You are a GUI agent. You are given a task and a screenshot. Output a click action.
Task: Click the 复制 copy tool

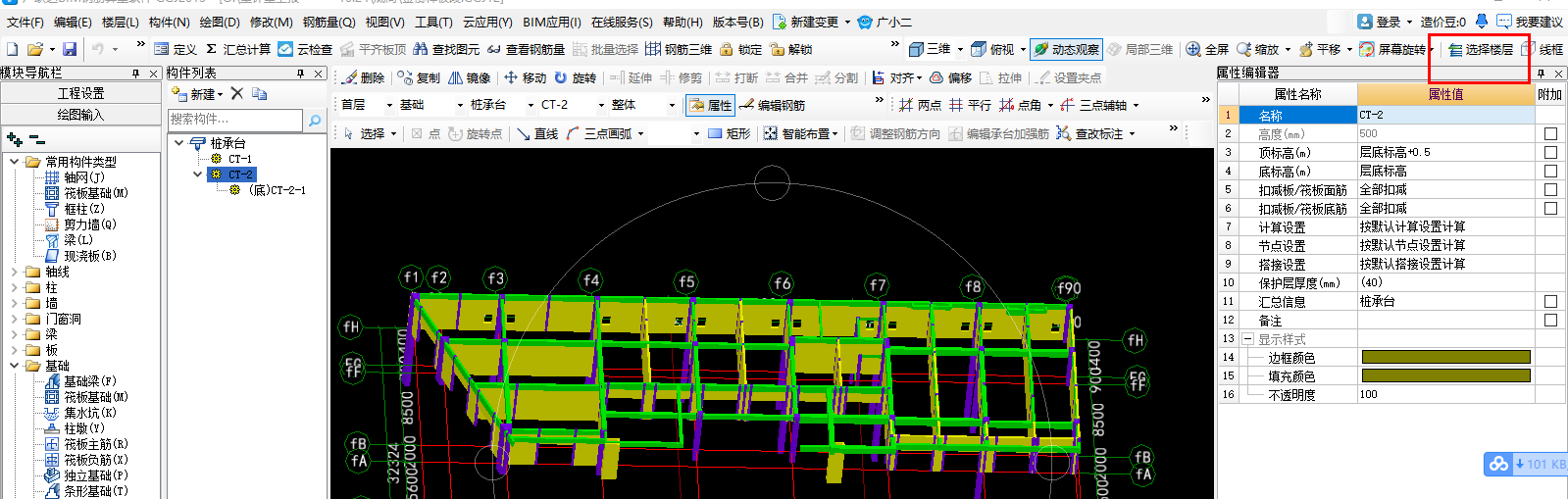[x=419, y=77]
